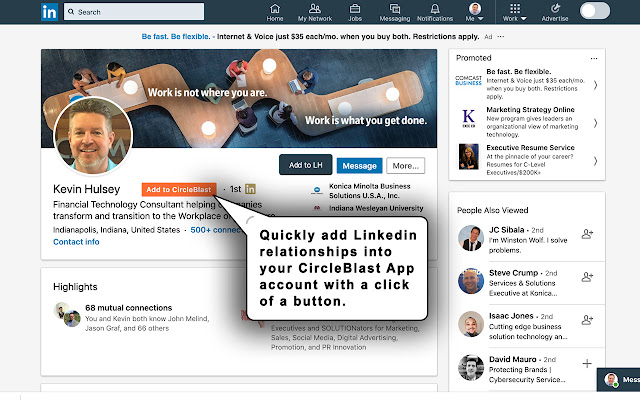Open the top banner ad options ellipsis
This screenshot has height=400, width=640.
click(501, 37)
